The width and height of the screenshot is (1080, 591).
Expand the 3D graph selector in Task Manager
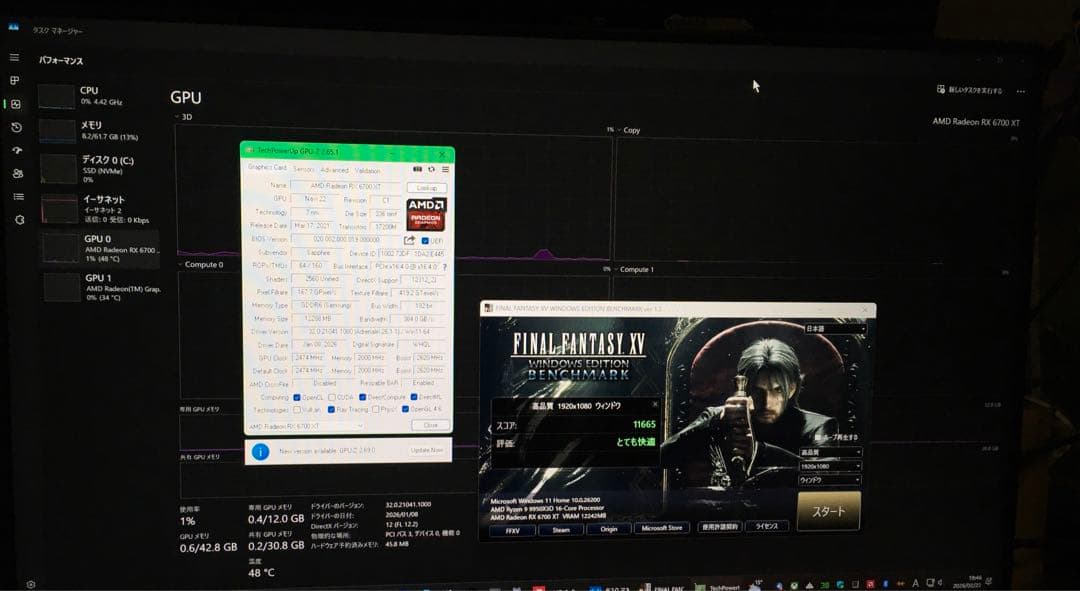tap(183, 117)
